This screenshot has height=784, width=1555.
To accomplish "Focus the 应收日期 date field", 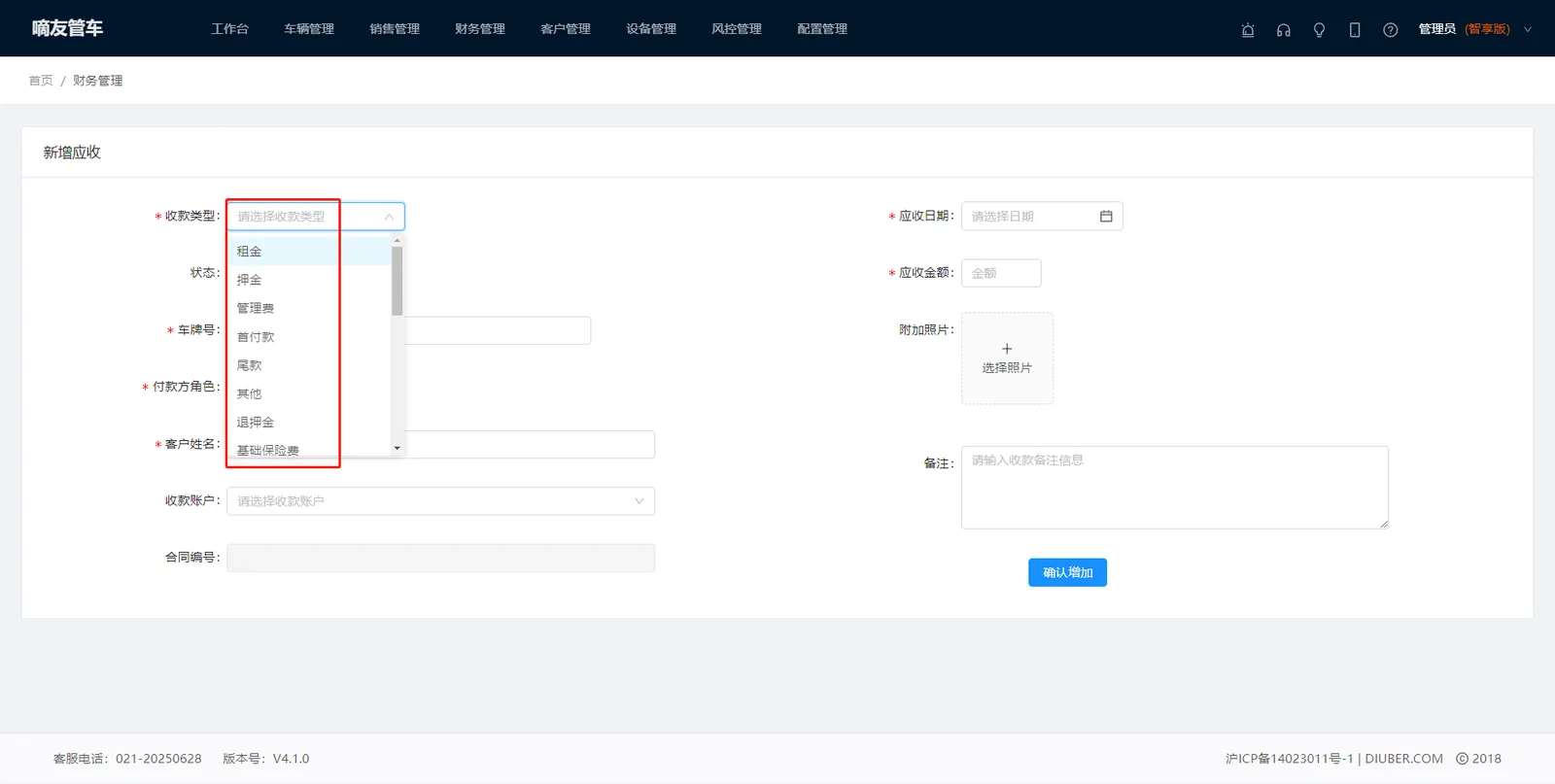I will pos(1042,216).
